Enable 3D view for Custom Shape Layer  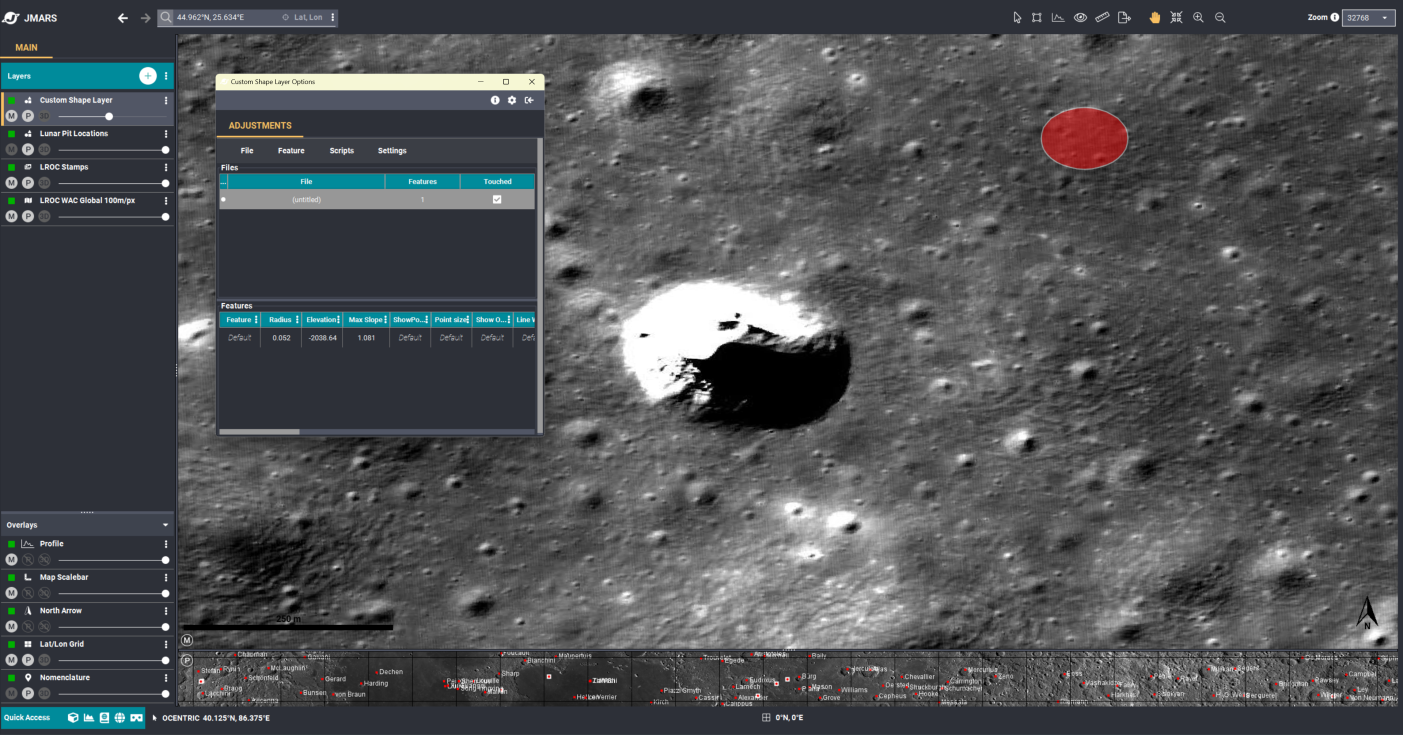point(44,115)
